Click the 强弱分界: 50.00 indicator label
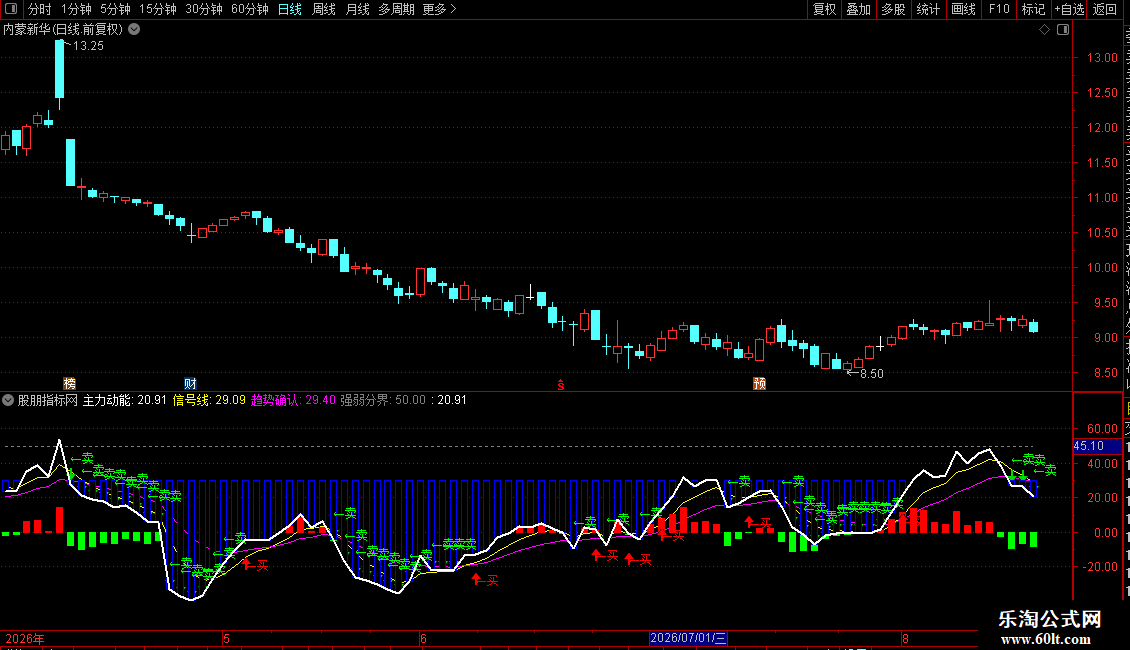 tap(383, 400)
